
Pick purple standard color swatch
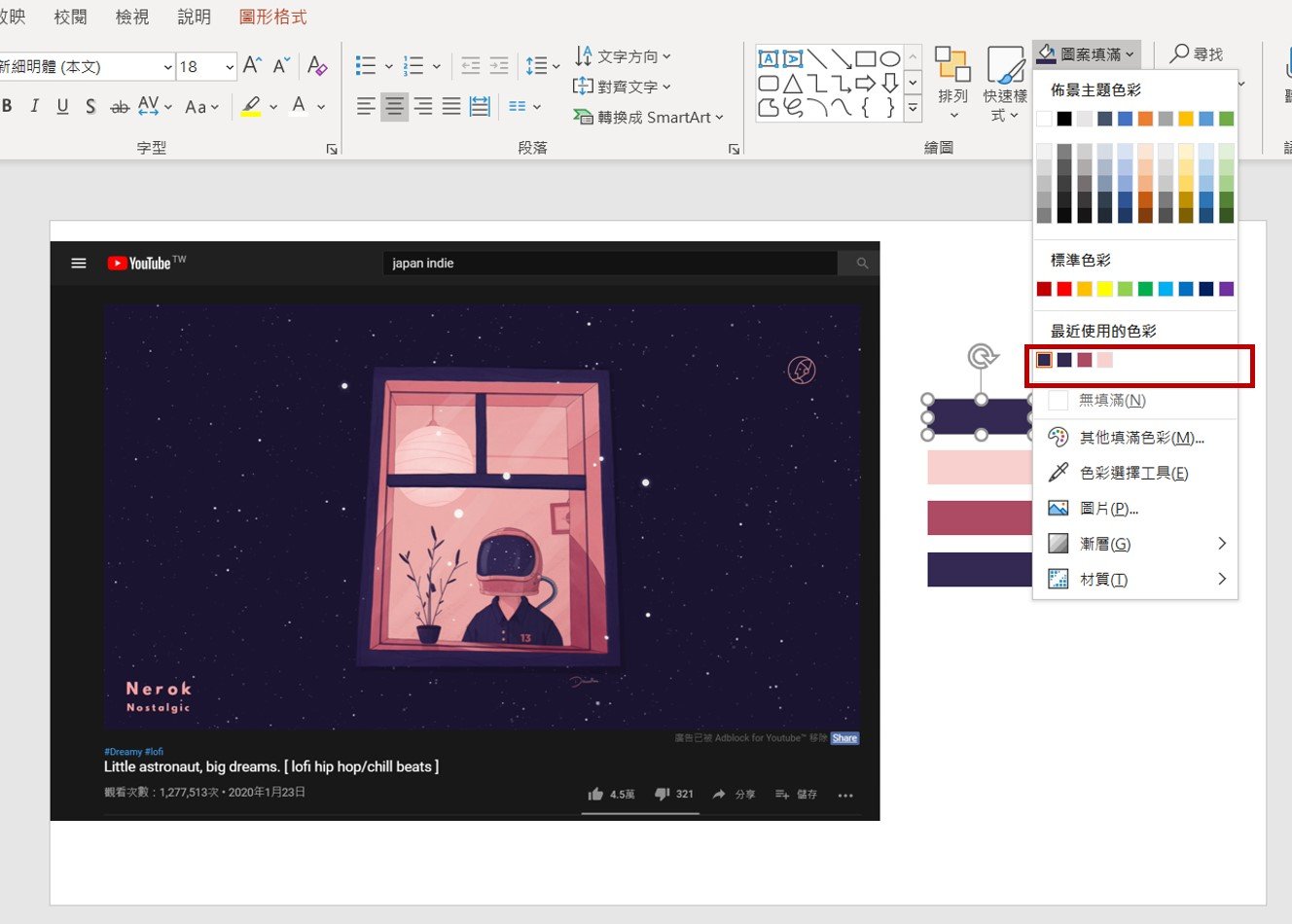tap(1226, 289)
